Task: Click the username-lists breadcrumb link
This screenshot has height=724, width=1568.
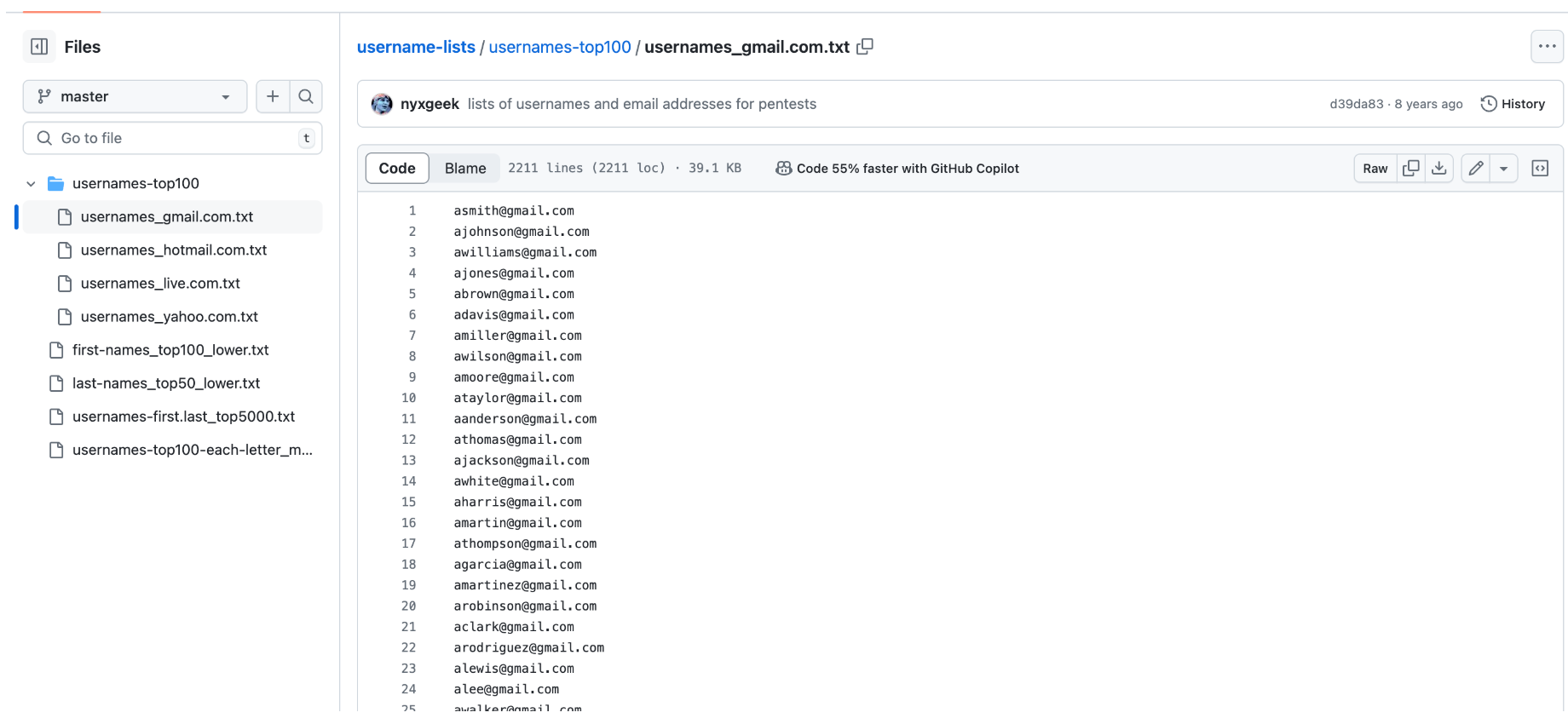Action: click(416, 47)
